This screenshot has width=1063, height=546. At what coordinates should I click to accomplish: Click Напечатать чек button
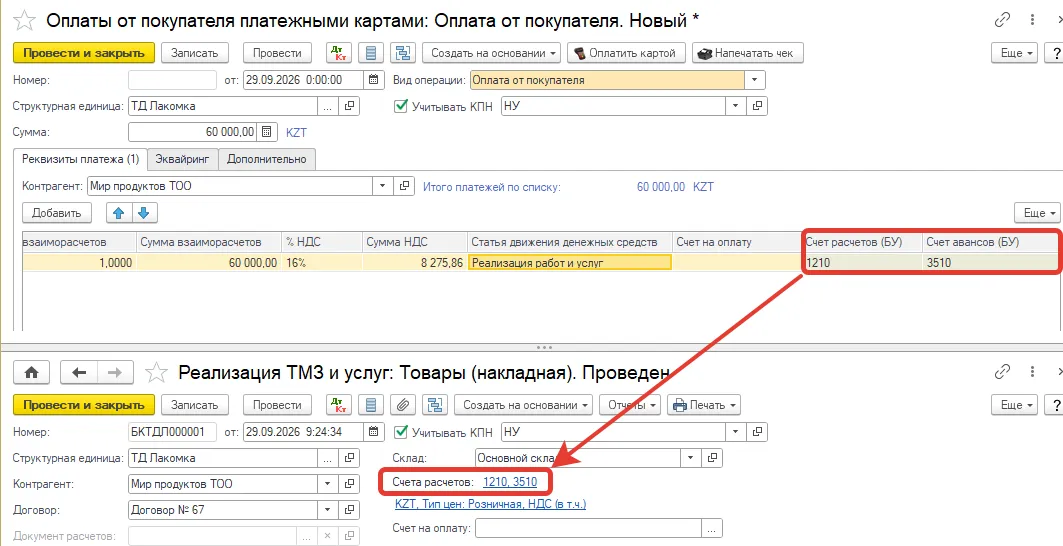(748, 53)
